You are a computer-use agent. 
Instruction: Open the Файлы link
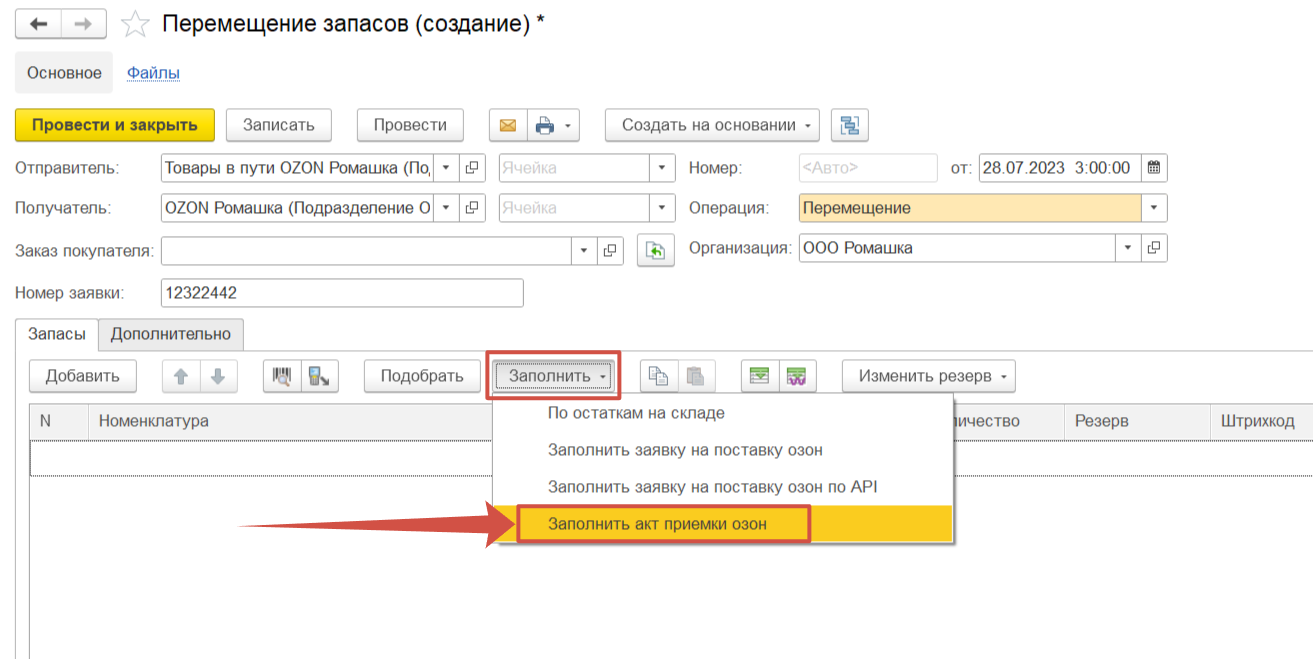153,73
